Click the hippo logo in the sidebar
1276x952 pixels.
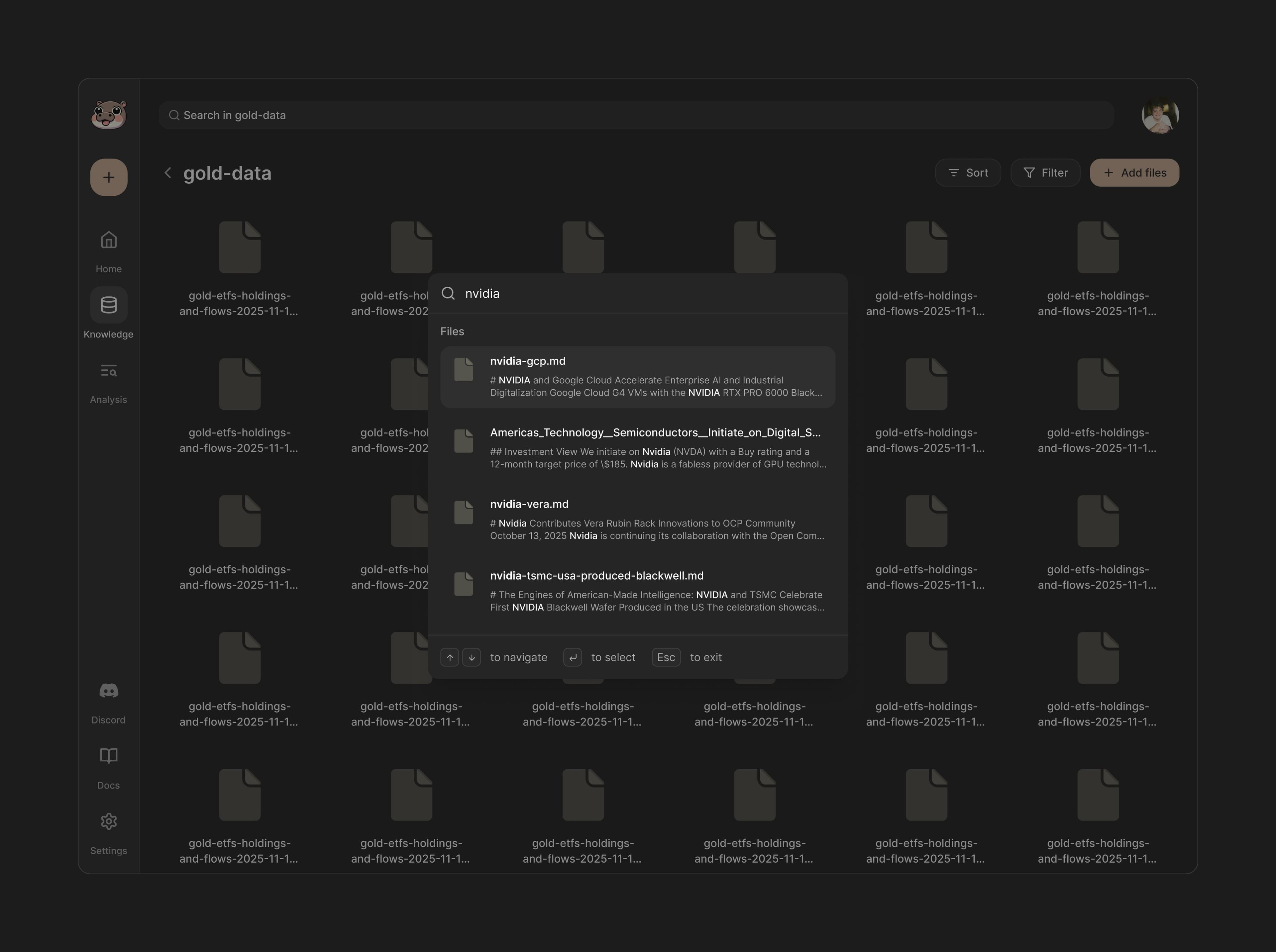[109, 115]
